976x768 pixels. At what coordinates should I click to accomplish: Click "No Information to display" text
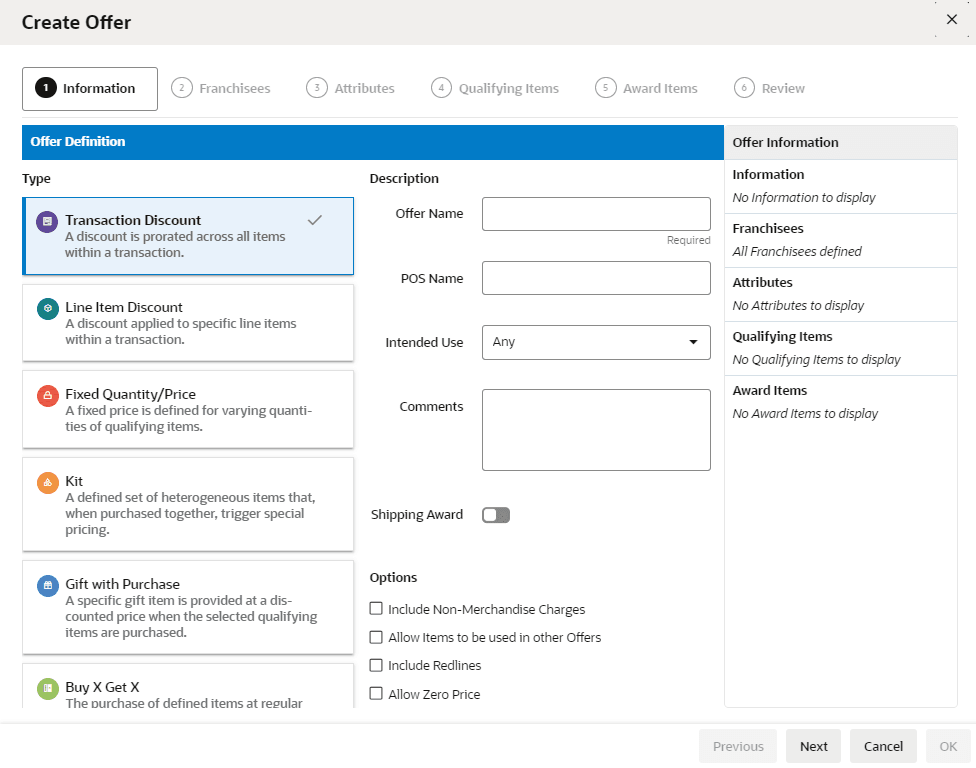[x=804, y=198]
